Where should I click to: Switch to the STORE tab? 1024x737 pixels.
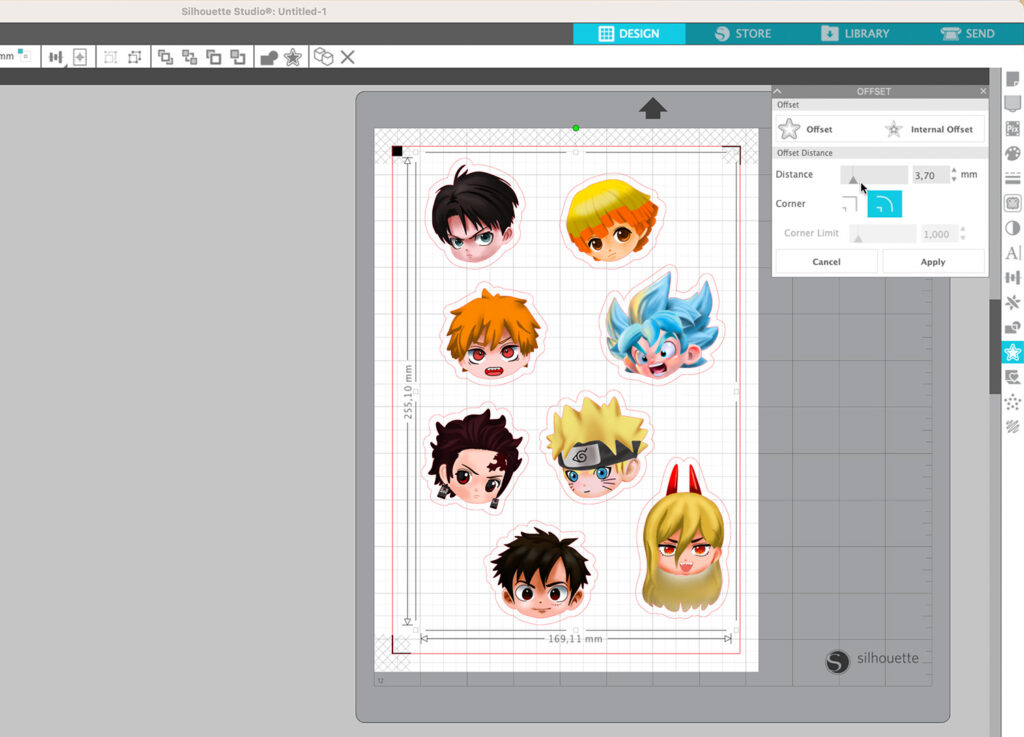742,33
